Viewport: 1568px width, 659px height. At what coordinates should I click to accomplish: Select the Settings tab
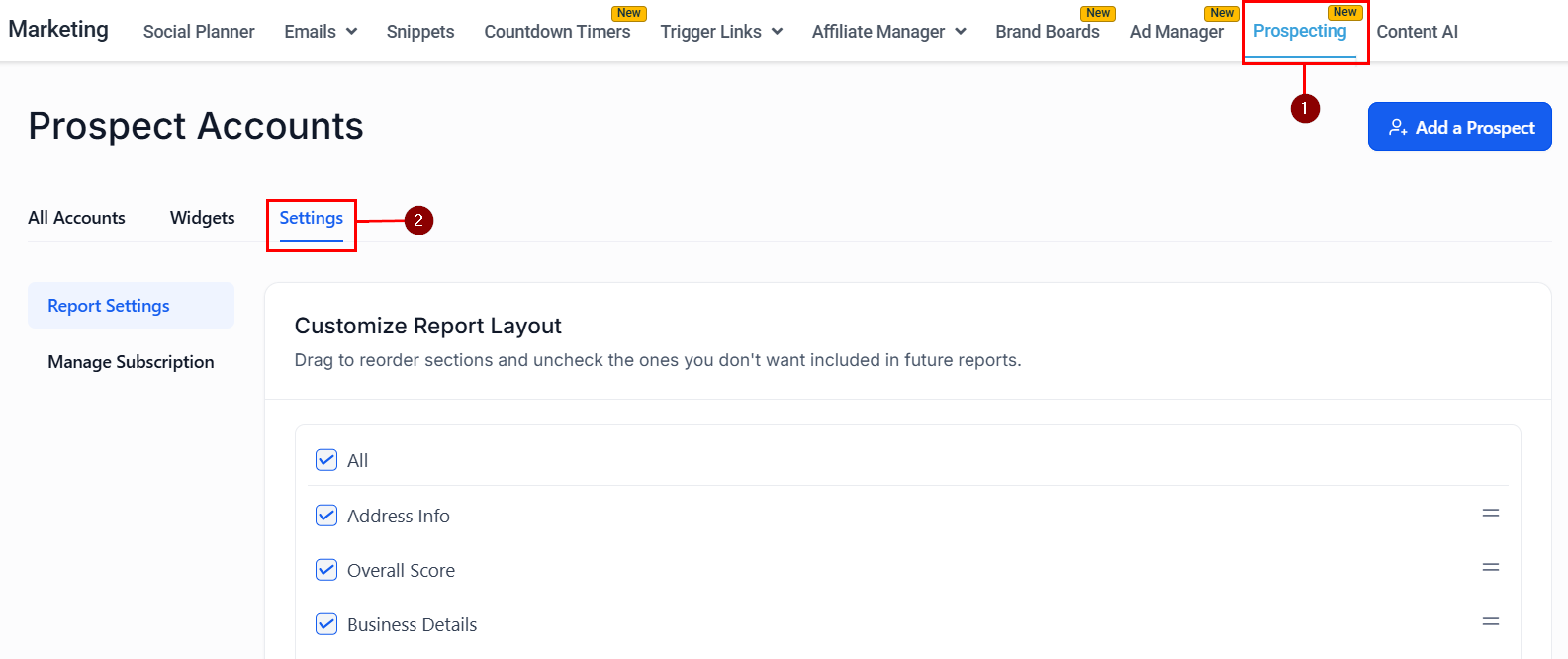311,218
